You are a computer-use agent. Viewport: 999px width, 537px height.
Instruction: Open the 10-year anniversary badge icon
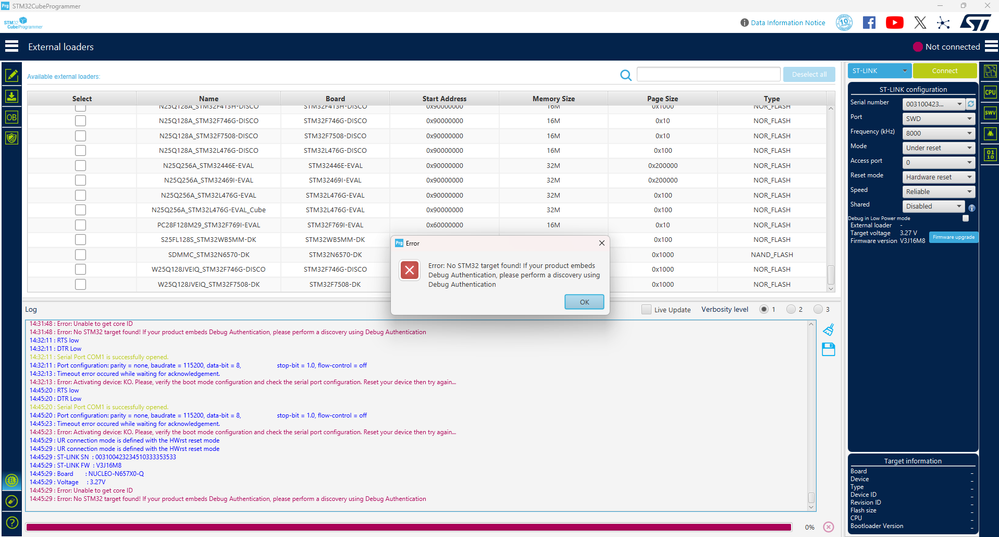(844, 22)
